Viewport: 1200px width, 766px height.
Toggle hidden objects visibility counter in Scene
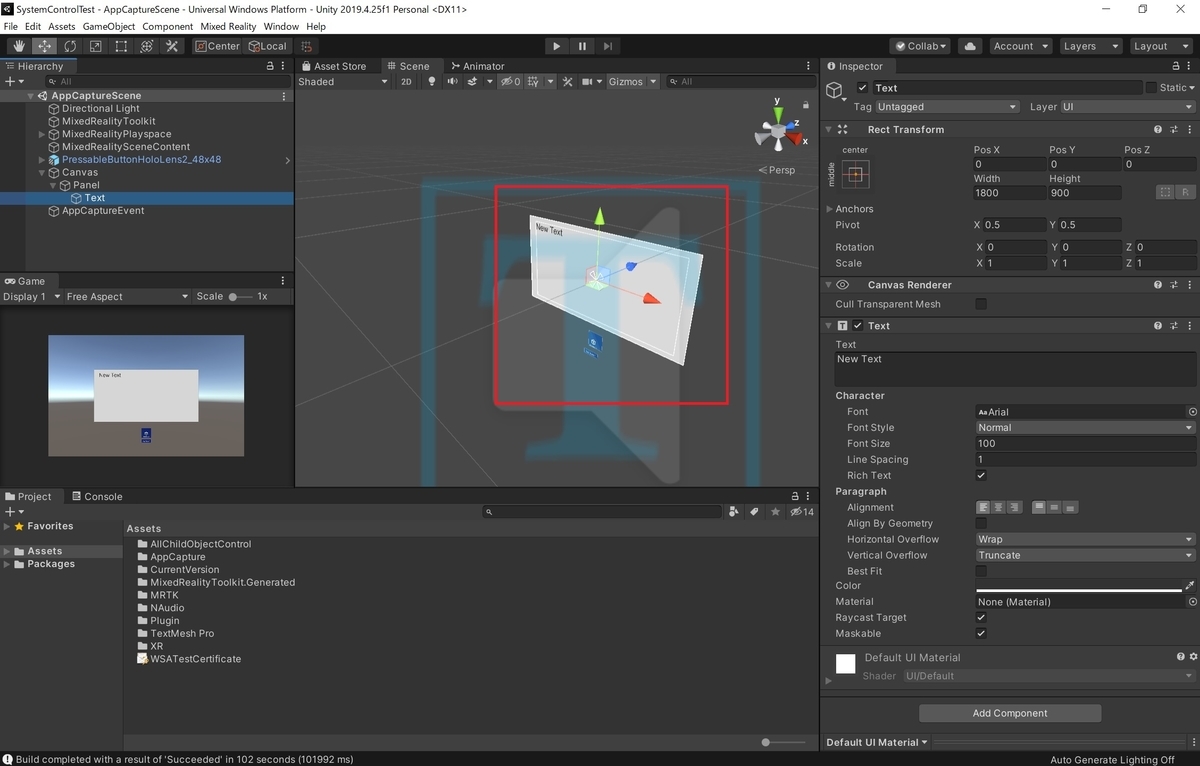tap(511, 82)
